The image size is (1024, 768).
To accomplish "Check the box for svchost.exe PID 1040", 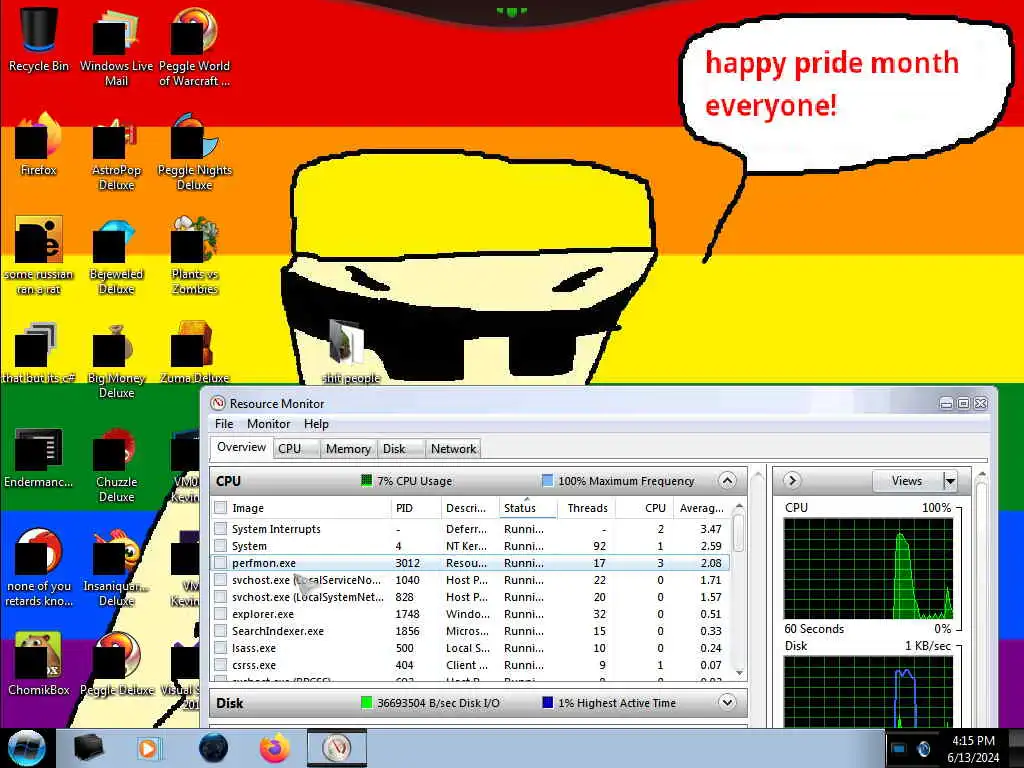I will point(221,579).
